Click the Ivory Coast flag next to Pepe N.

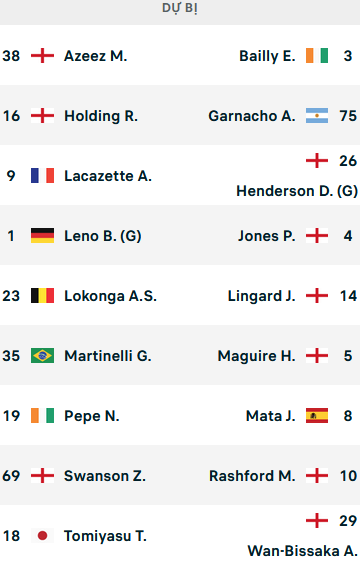click(43, 416)
